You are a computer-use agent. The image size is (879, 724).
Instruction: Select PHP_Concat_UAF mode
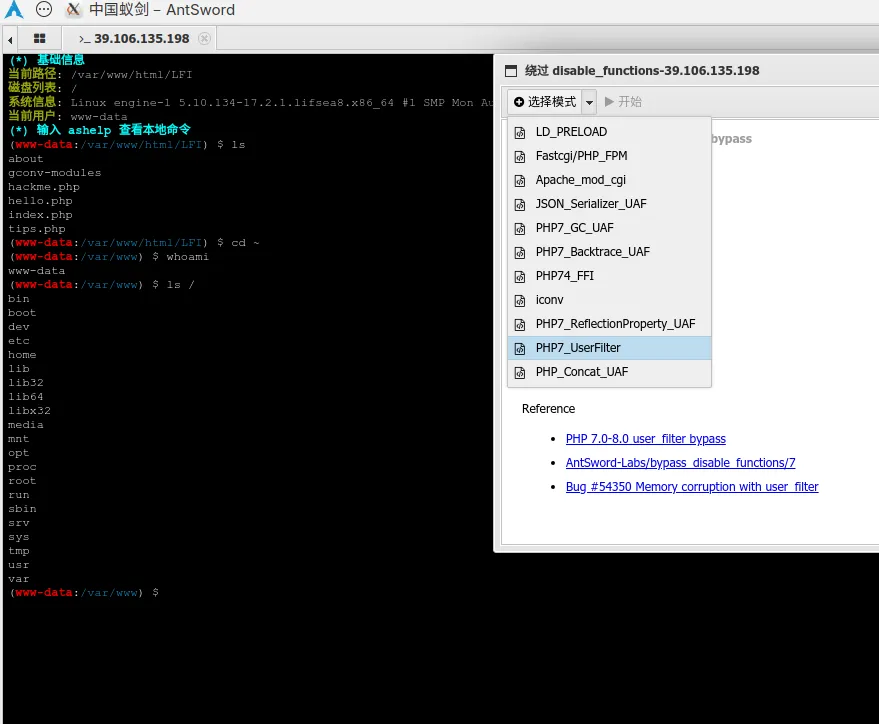tap(609, 372)
